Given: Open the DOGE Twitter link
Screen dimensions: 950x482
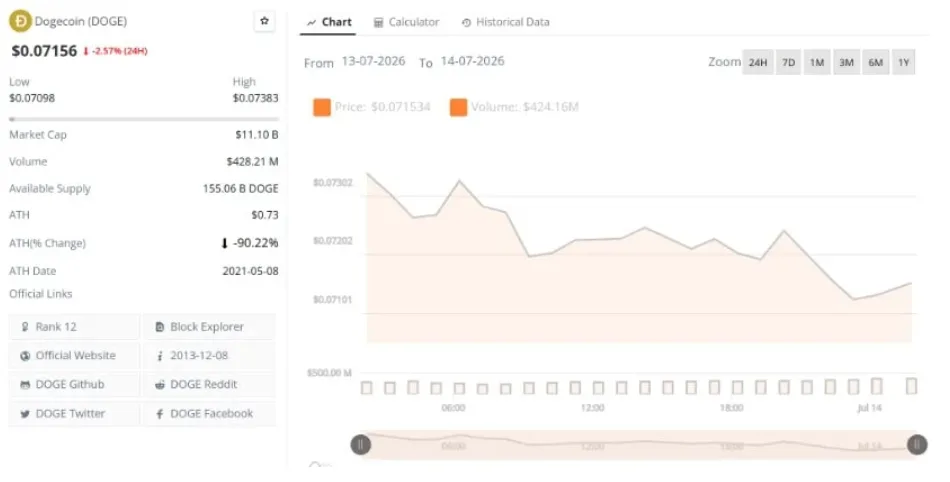Looking at the screenshot, I should 75,414.
